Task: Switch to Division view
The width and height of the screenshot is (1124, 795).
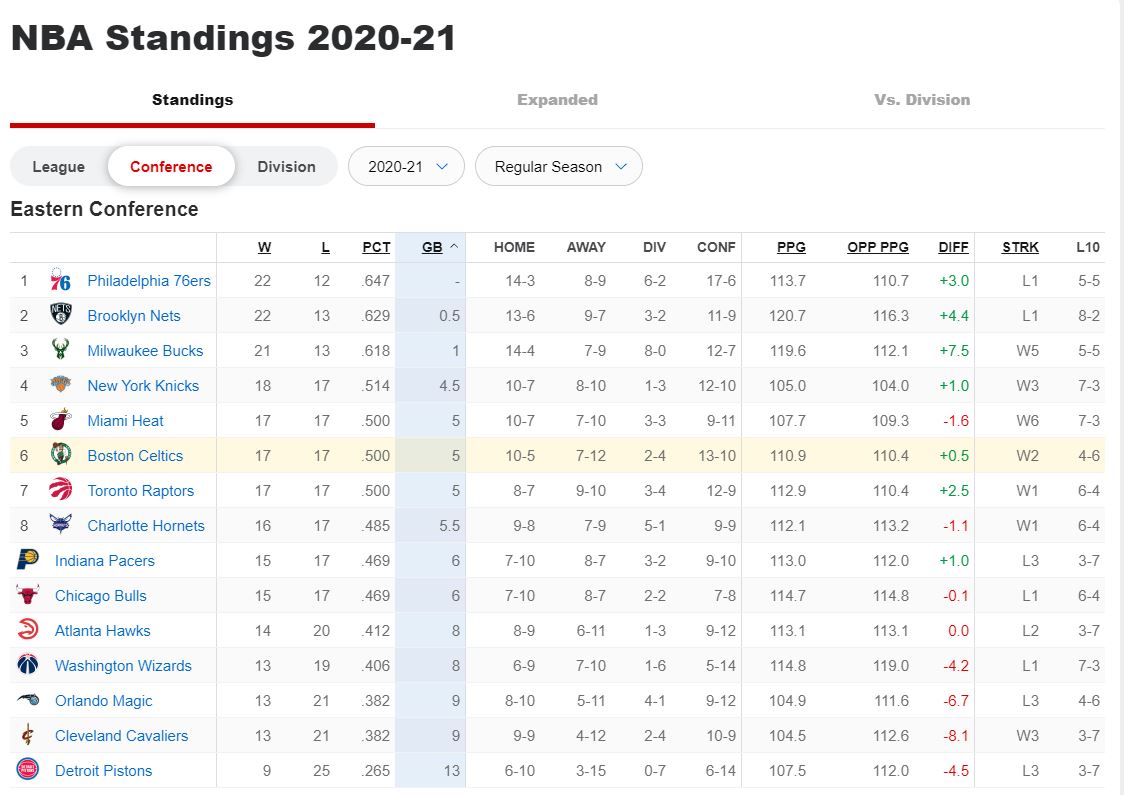Action: (x=287, y=166)
